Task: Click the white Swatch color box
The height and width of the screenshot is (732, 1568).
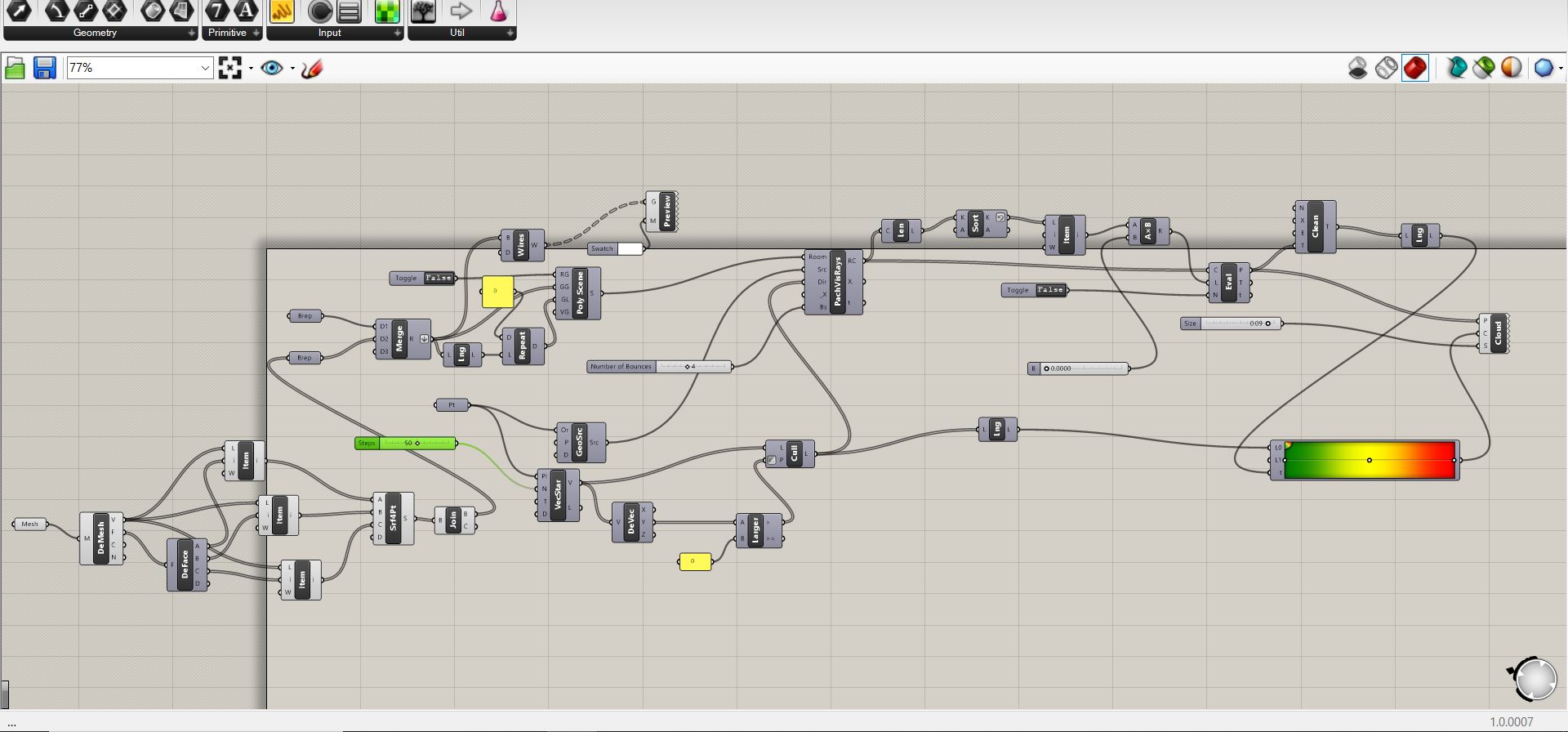Action: tap(630, 248)
